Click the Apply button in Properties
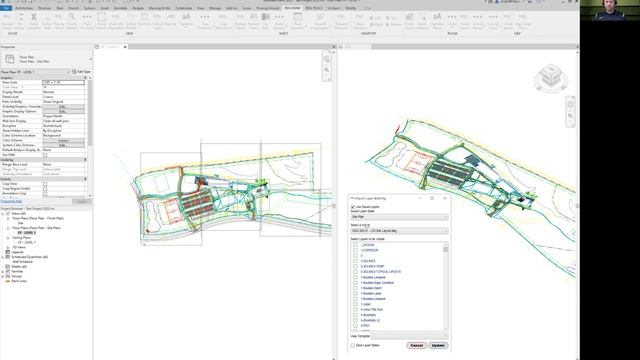The image size is (640, 360). [82, 202]
